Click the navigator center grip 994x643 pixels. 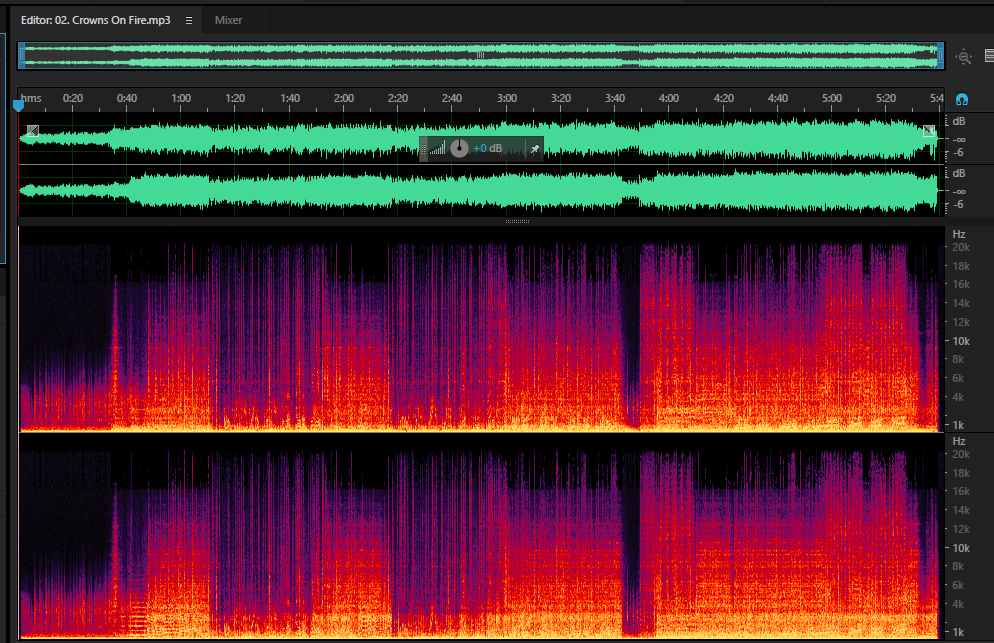[x=481, y=55]
